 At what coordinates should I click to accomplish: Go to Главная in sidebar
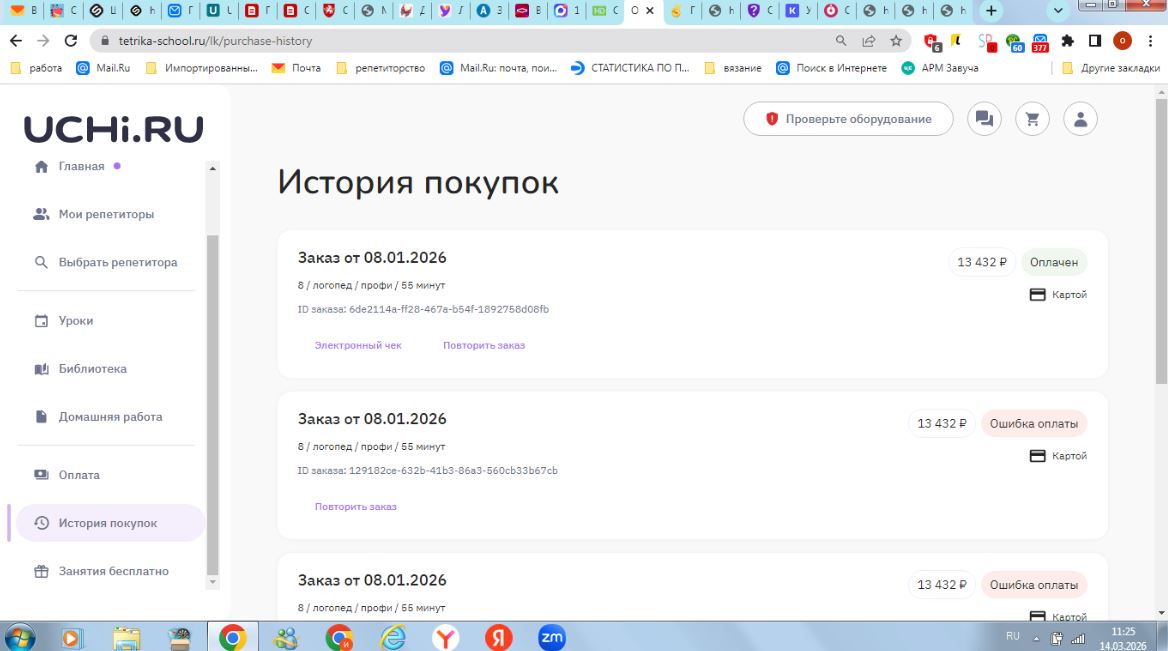tap(81, 166)
